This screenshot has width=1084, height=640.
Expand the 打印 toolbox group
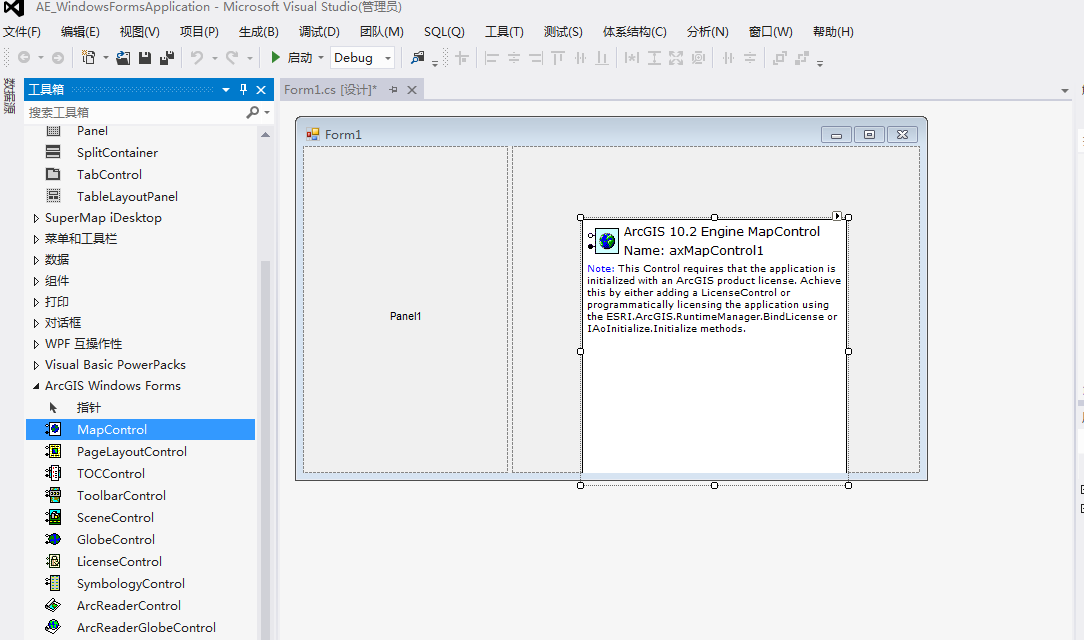36,302
